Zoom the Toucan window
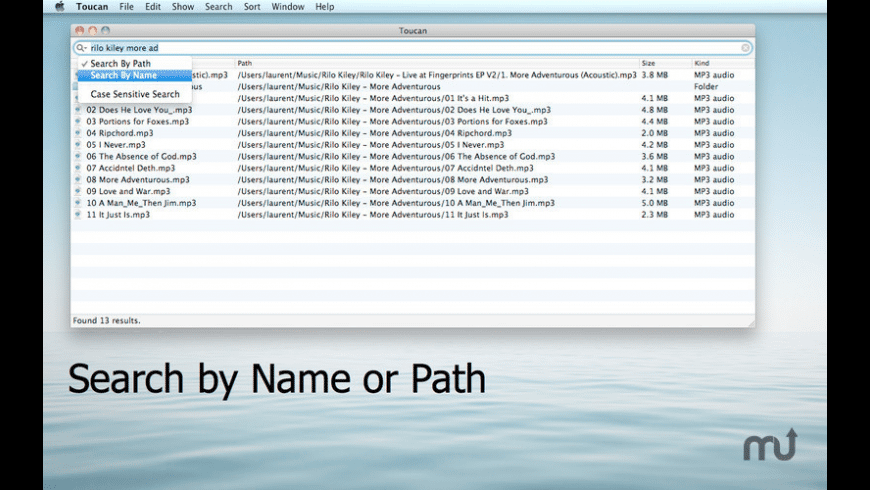 [x=105, y=31]
